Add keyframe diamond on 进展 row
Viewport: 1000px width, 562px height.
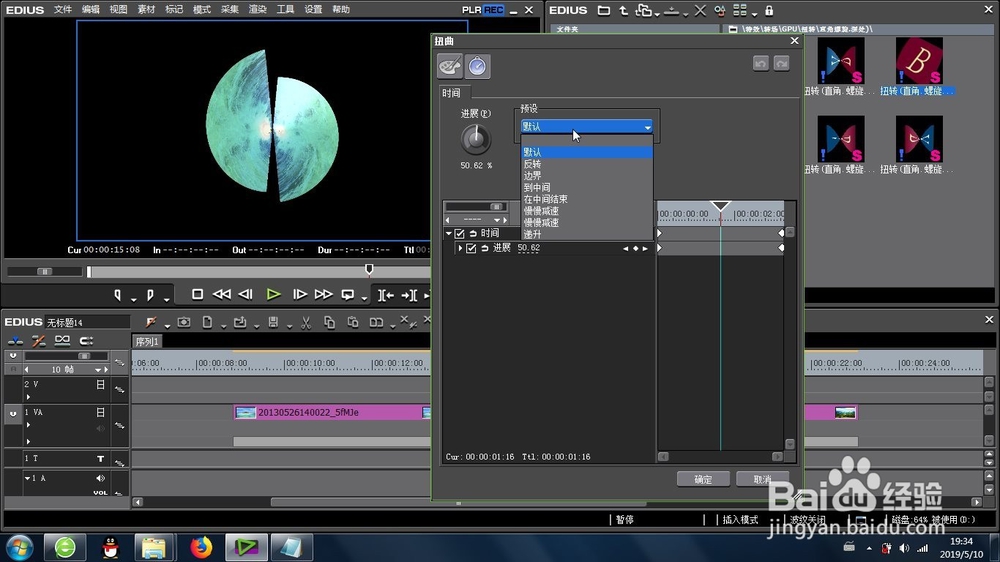point(635,249)
